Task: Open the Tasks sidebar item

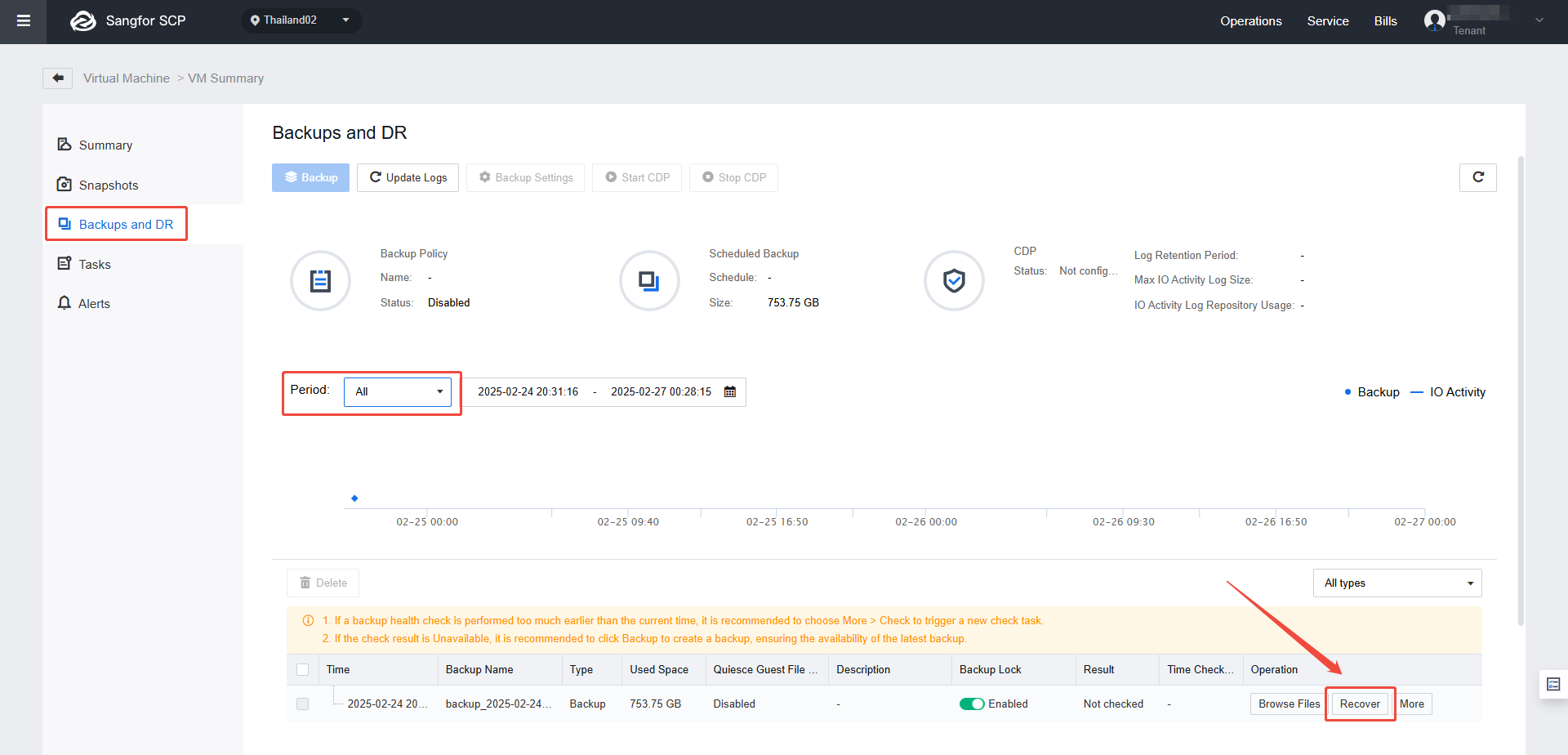Action: (x=144, y=264)
